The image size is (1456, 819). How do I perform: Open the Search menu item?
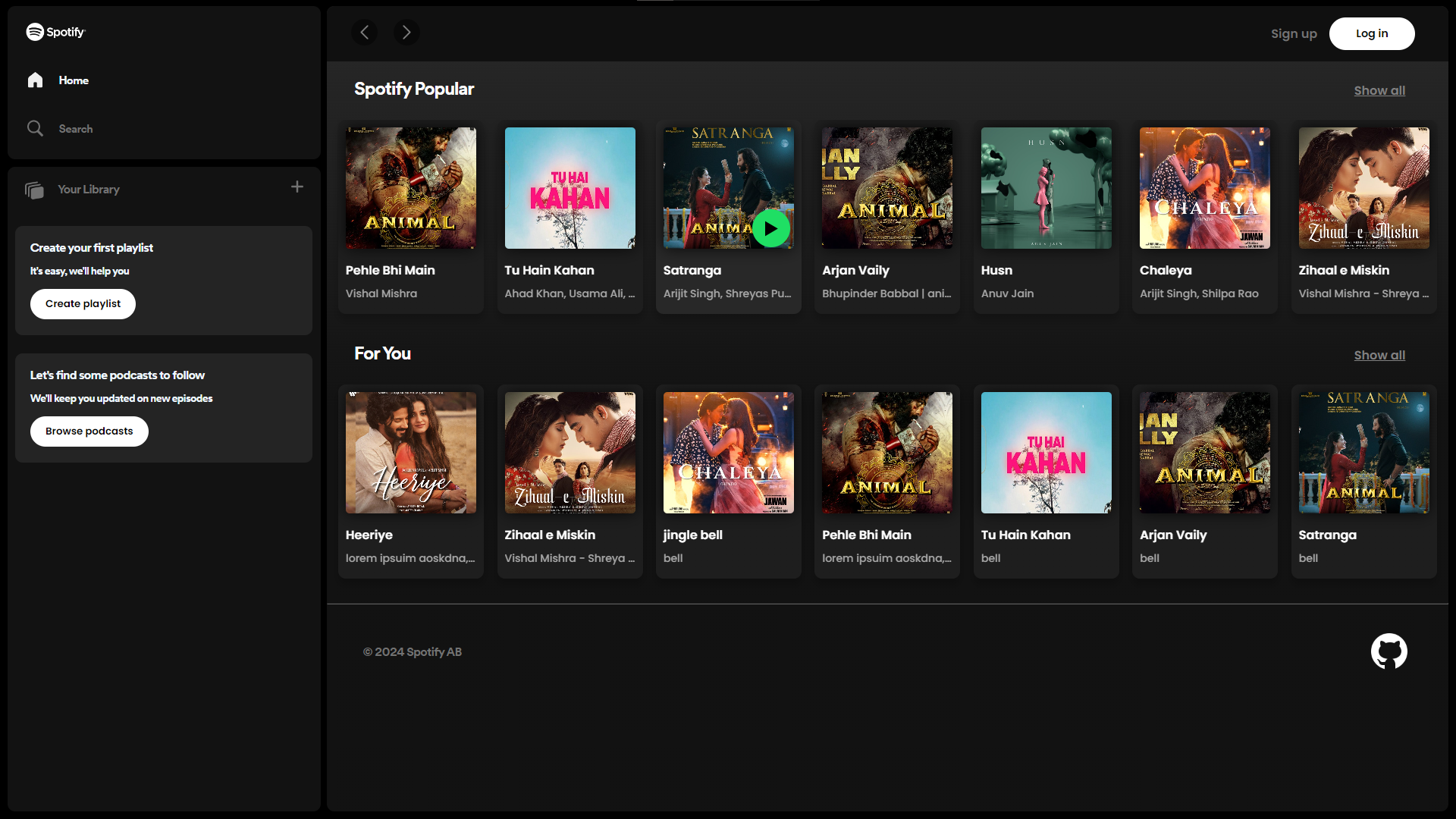coord(76,129)
